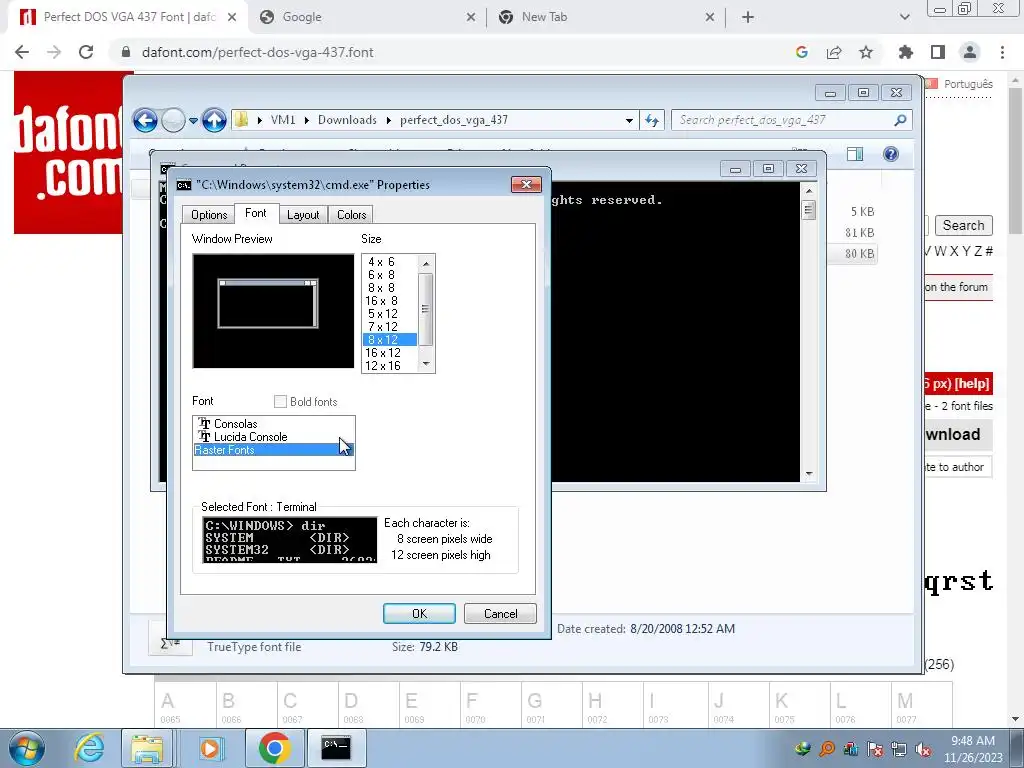Click the clock in system tray
The width and height of the screenshot is (1024, 768).
pyautogui.click(x=972, y=749)
